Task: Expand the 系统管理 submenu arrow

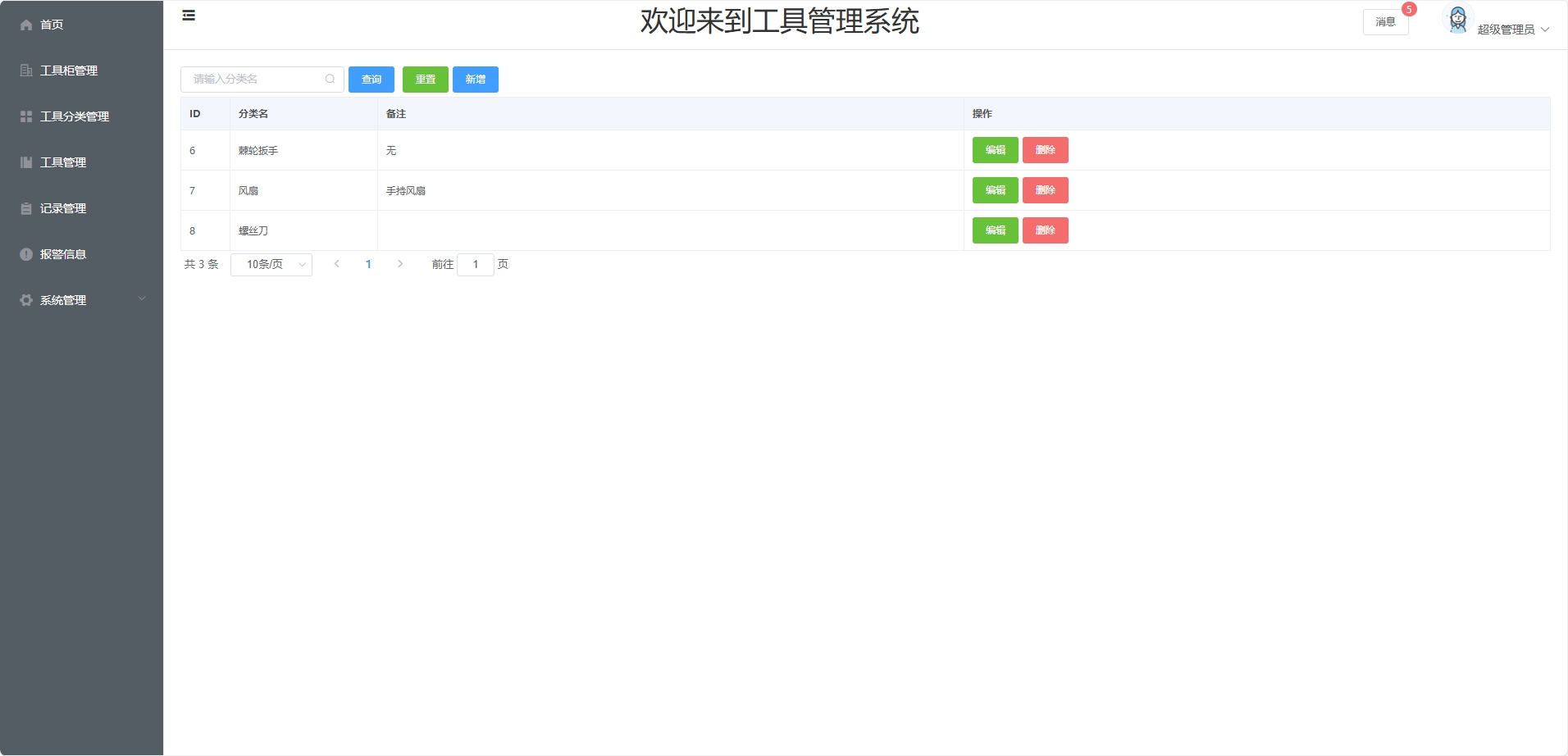Action: (142, 299)
